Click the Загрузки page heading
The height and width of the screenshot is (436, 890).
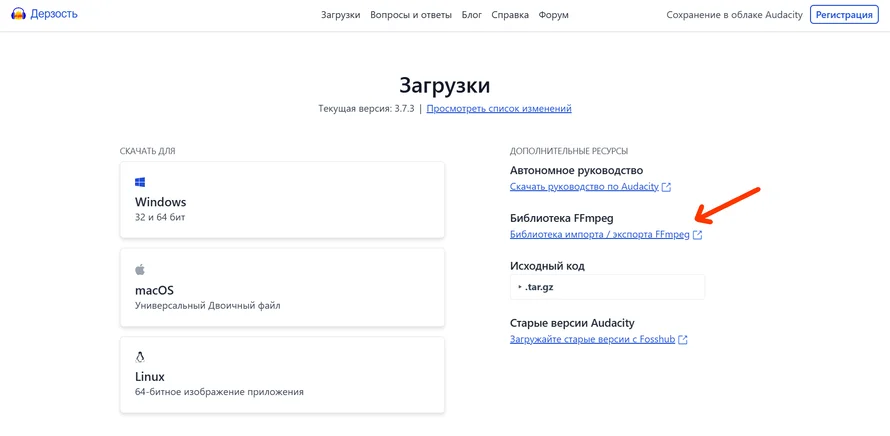[445, 85]
